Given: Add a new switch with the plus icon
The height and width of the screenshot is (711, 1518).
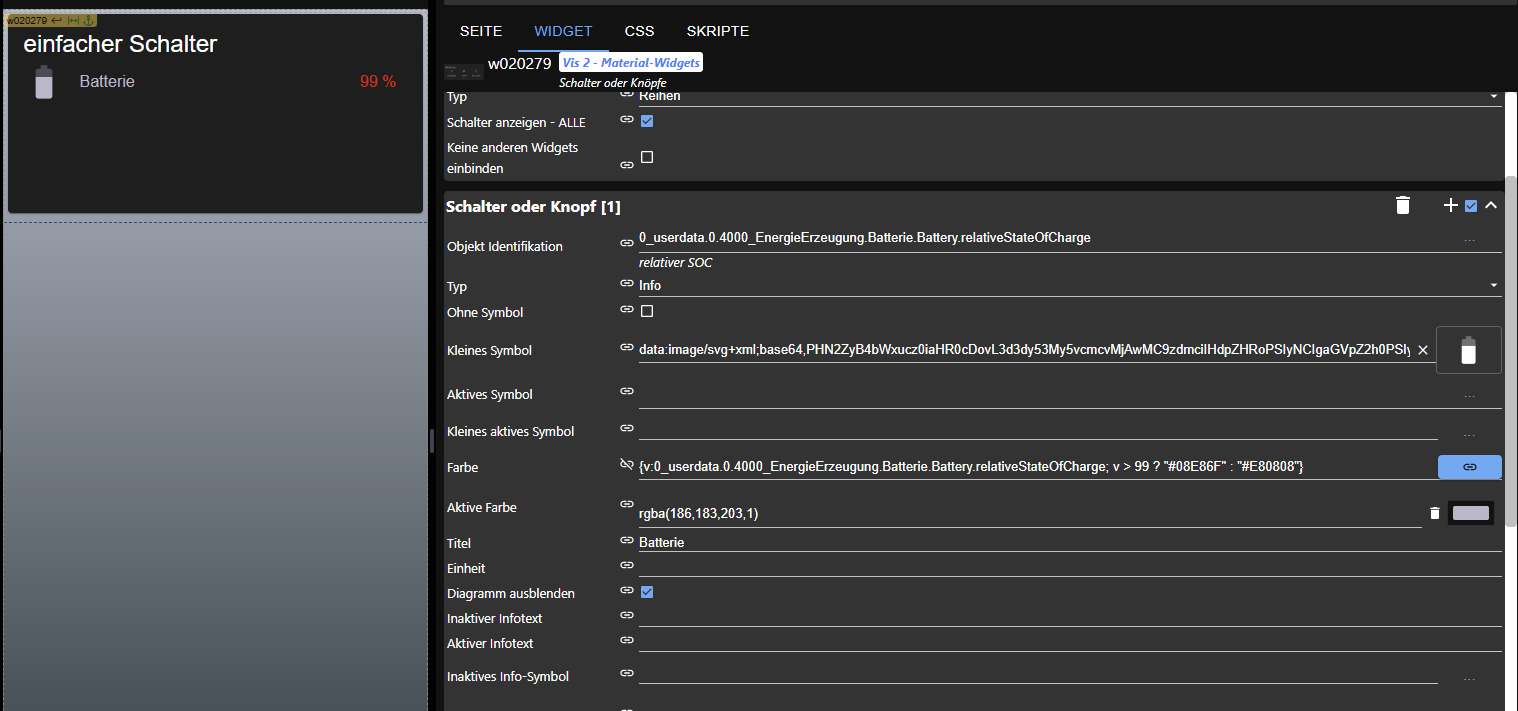Looking at the screenshot, I should 1450,206.
